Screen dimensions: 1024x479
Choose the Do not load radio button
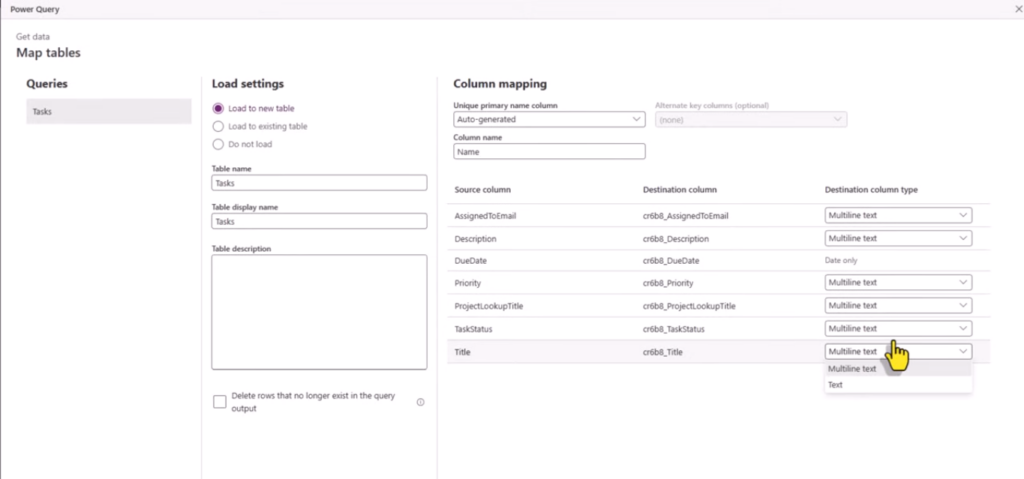pos(218,144)
